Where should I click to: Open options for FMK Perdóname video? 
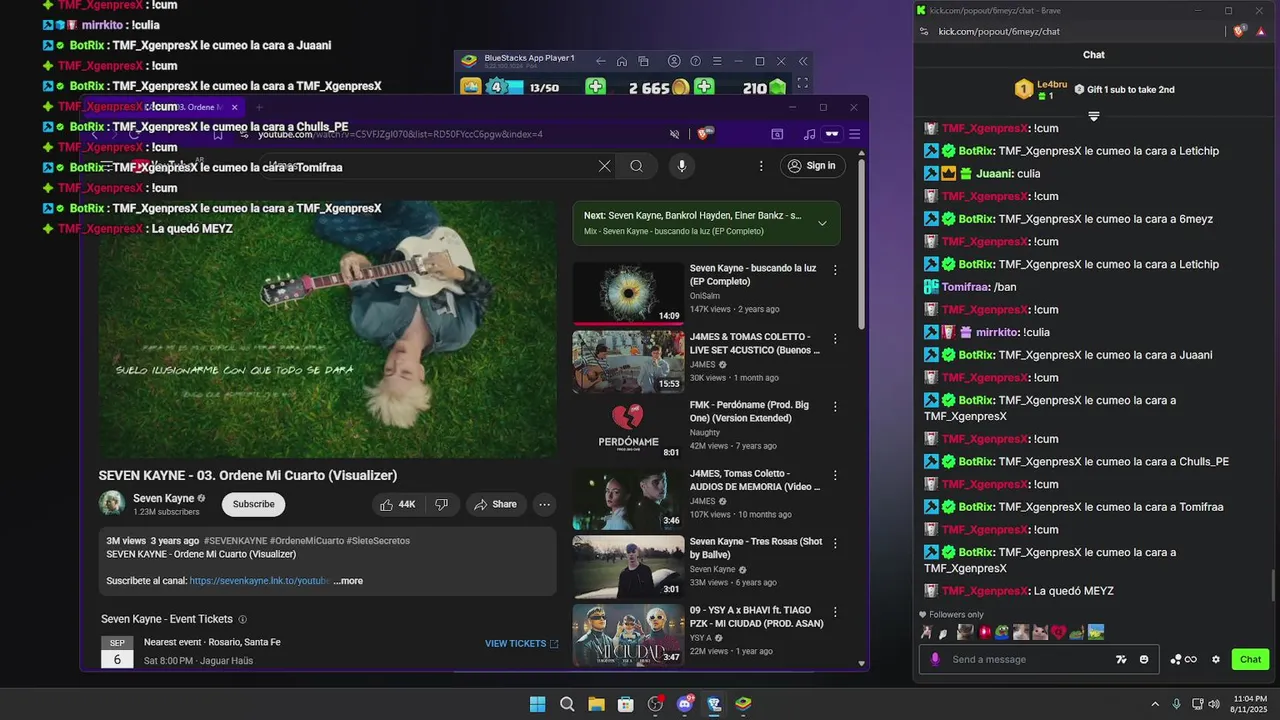click(835, 407)
